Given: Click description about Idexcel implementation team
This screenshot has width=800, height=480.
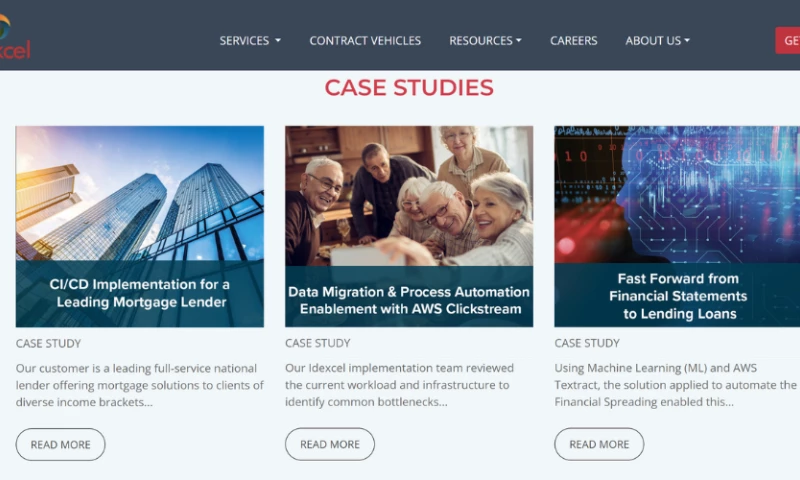Looking at the screenshot, I should point(399,385).
